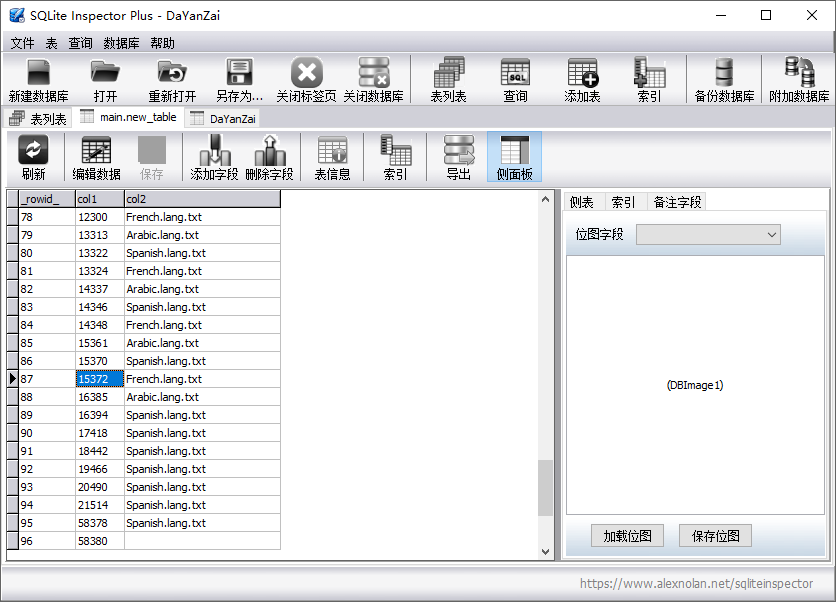Switch to the 索引 side panel tab
This screenshot has width=836, height=602.
pos(622,201)
